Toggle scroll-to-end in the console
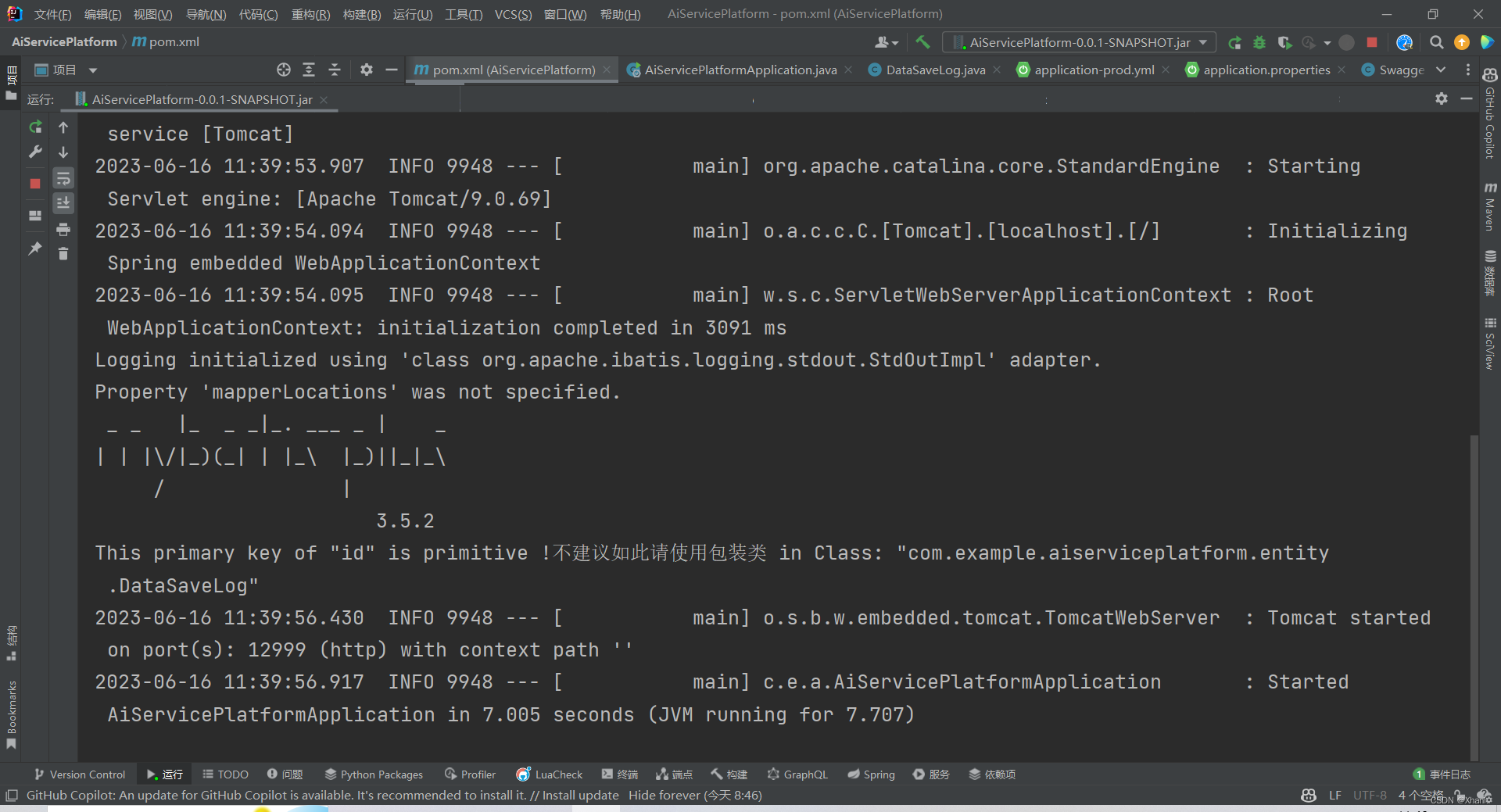 point(63,203)
